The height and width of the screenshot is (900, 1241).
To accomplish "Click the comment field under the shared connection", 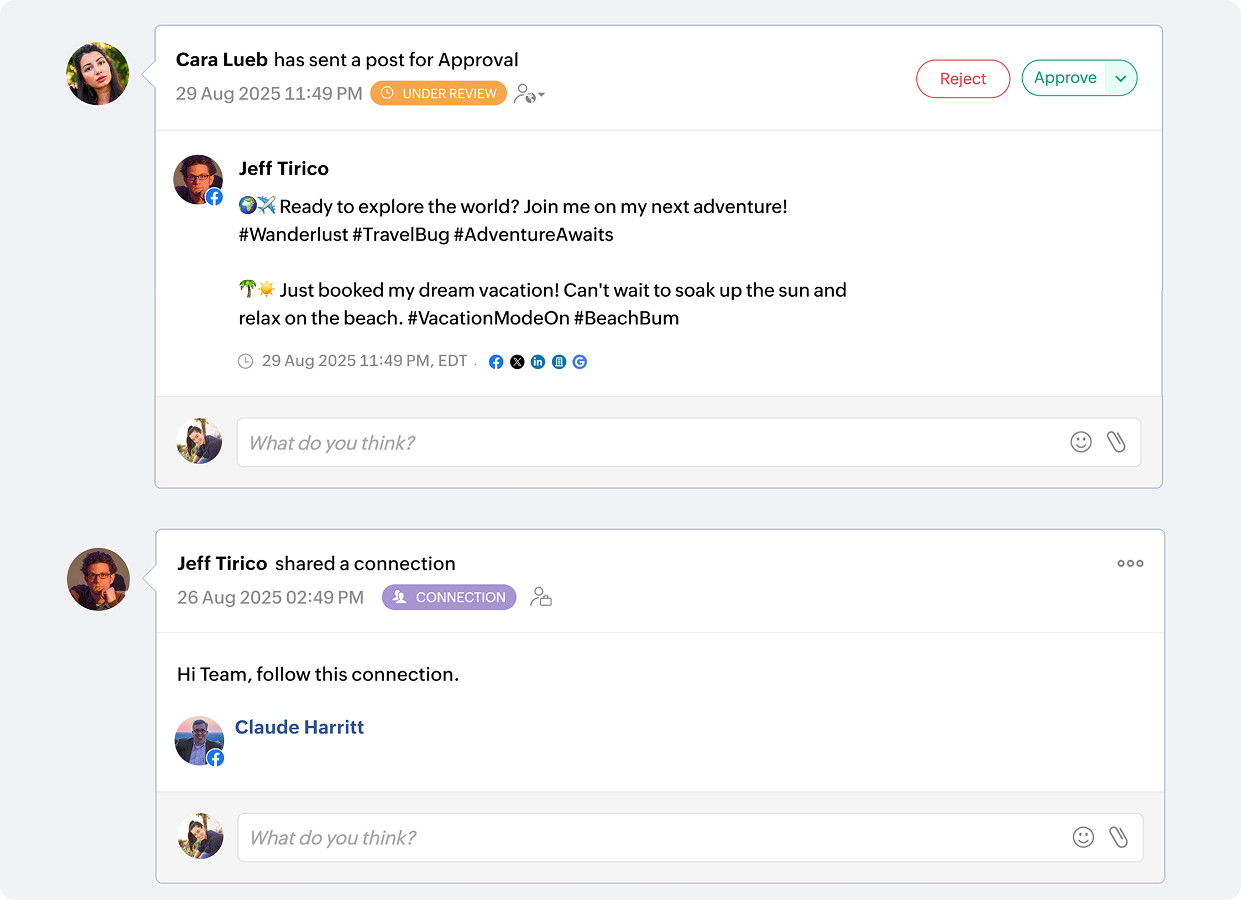I will [650, 837].
